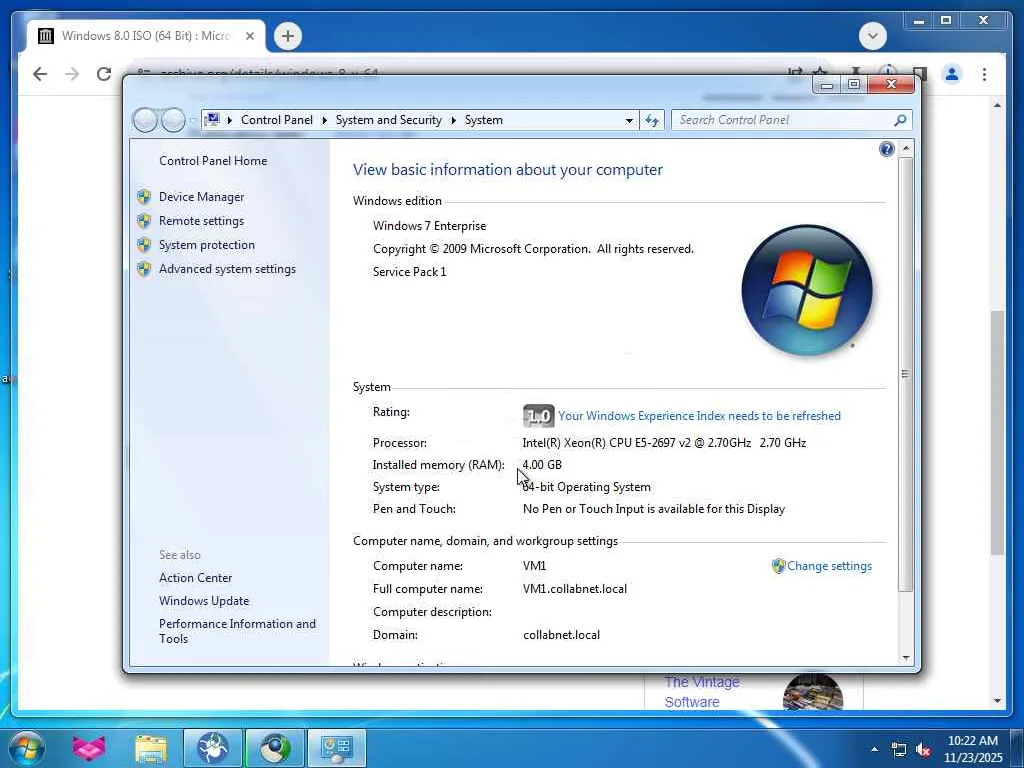The height and width of the screenshot is (768, 1024).
Task: Click the shield icon next to Change settings
Action: (778, 566)
